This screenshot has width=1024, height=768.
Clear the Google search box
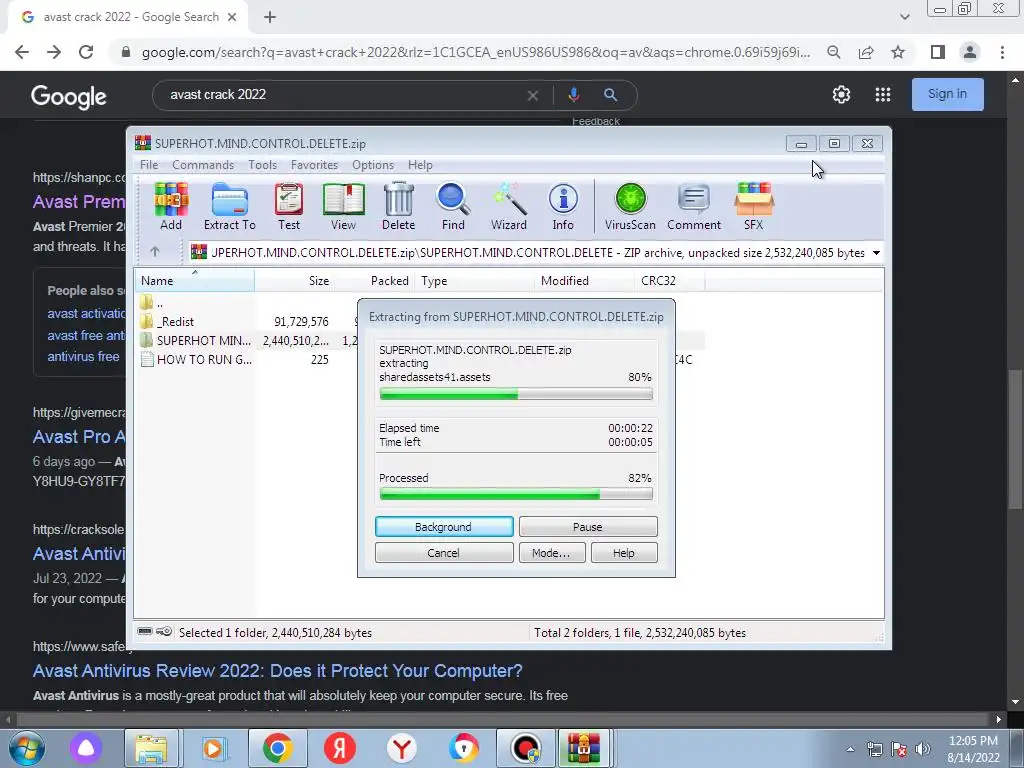[x=533, y=95]
